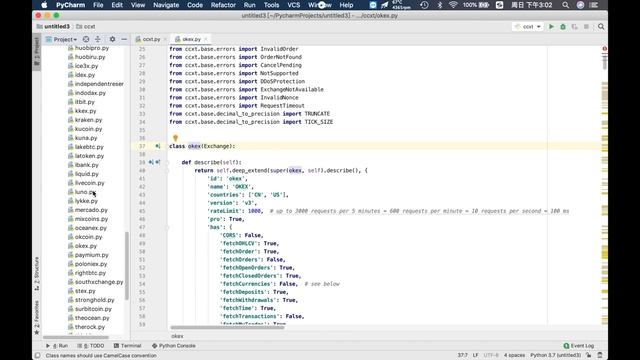Image resolution: width=640 pixels, height=360 pixels.
Task: Change line separator LF in status bar
Action: (476, 355)
